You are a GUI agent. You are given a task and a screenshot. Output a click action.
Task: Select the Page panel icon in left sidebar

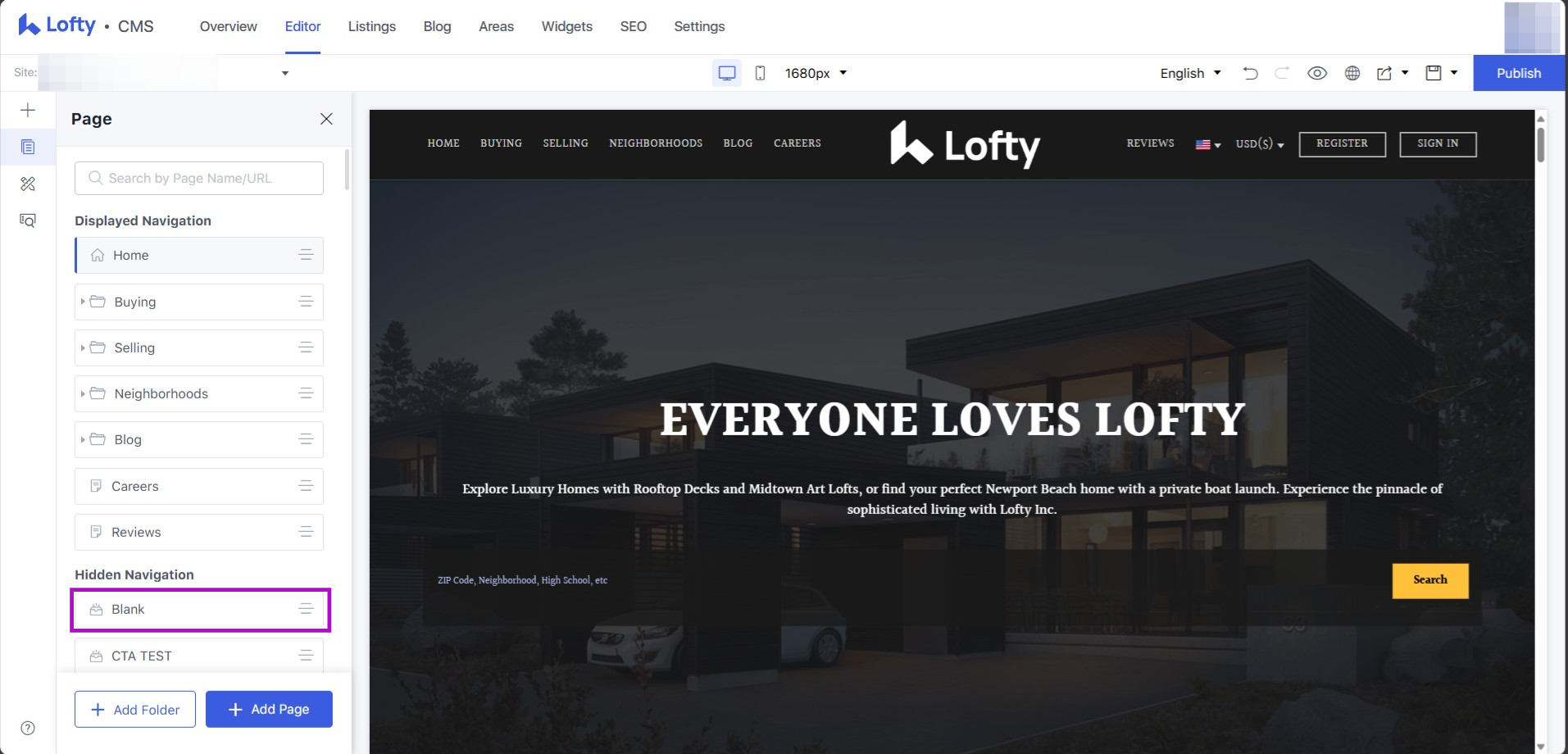(x=28, y=147)
